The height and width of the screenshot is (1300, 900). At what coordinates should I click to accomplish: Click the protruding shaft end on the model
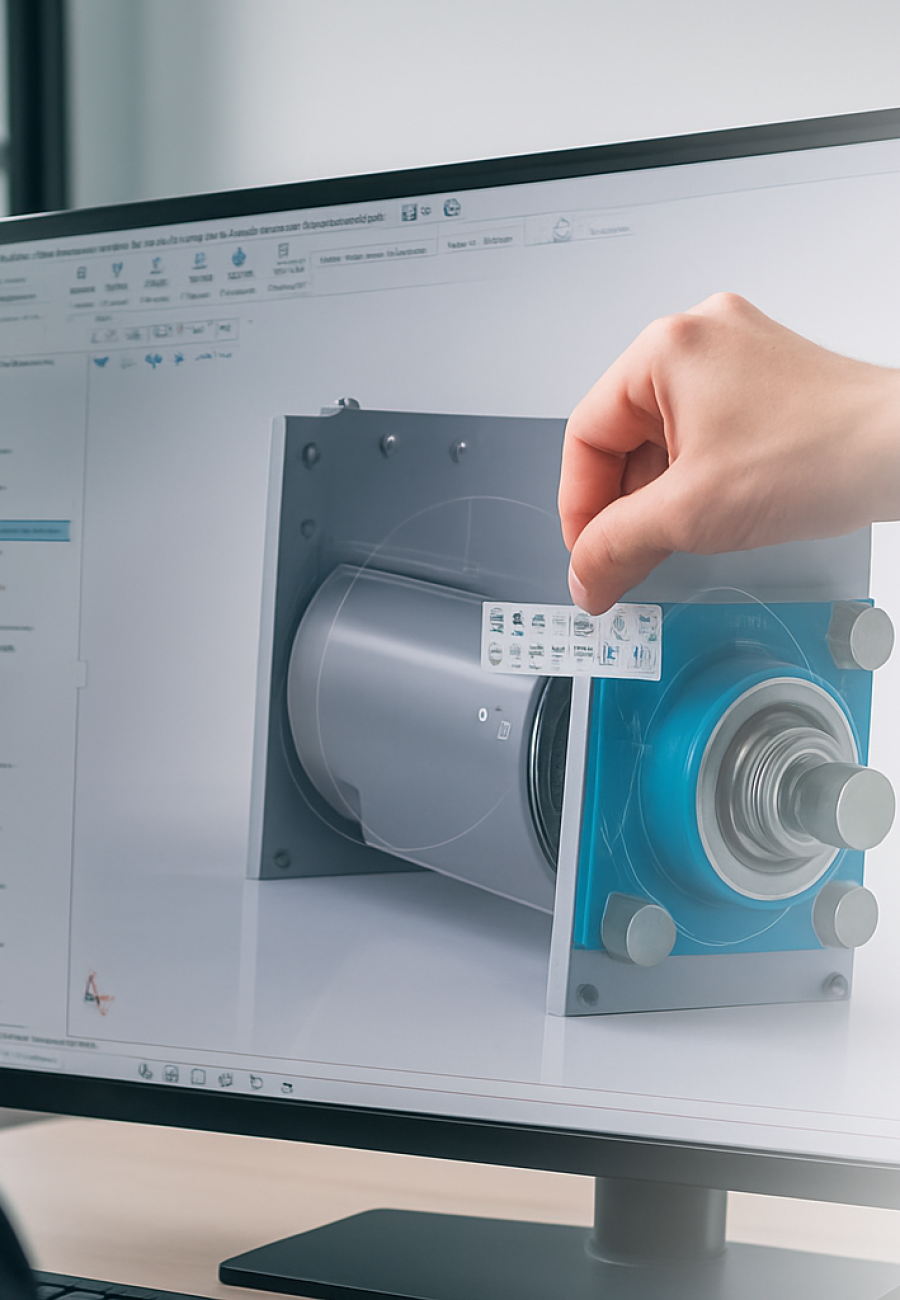tap(849, 806)
